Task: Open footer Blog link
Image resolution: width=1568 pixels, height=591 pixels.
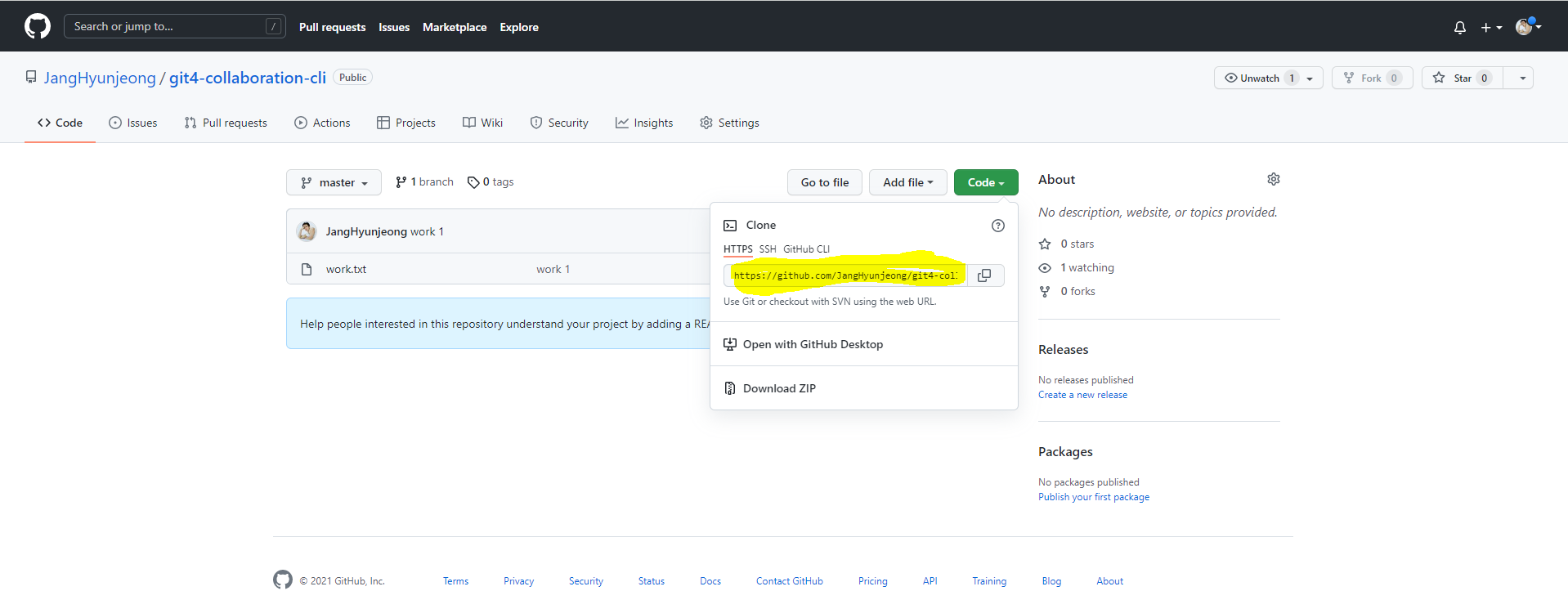Action: pyautogui.click(x=1051, y=581)
